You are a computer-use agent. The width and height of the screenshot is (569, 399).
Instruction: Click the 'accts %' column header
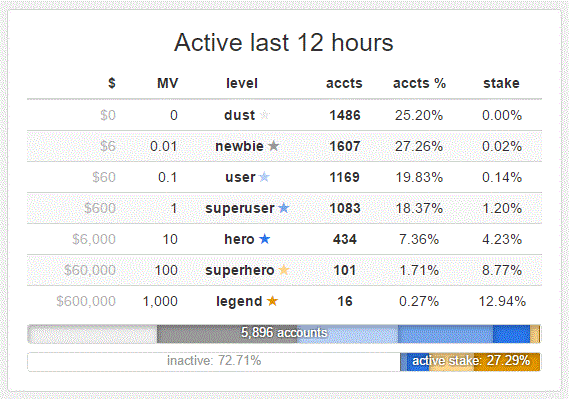(x=419, y=83)
